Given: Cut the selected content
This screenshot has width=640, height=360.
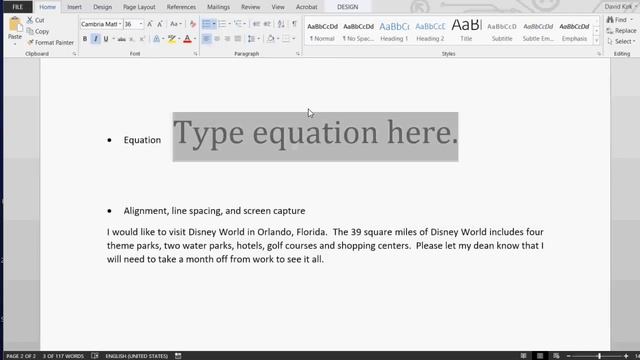Looking at the screenshot, I should (36, 20).
